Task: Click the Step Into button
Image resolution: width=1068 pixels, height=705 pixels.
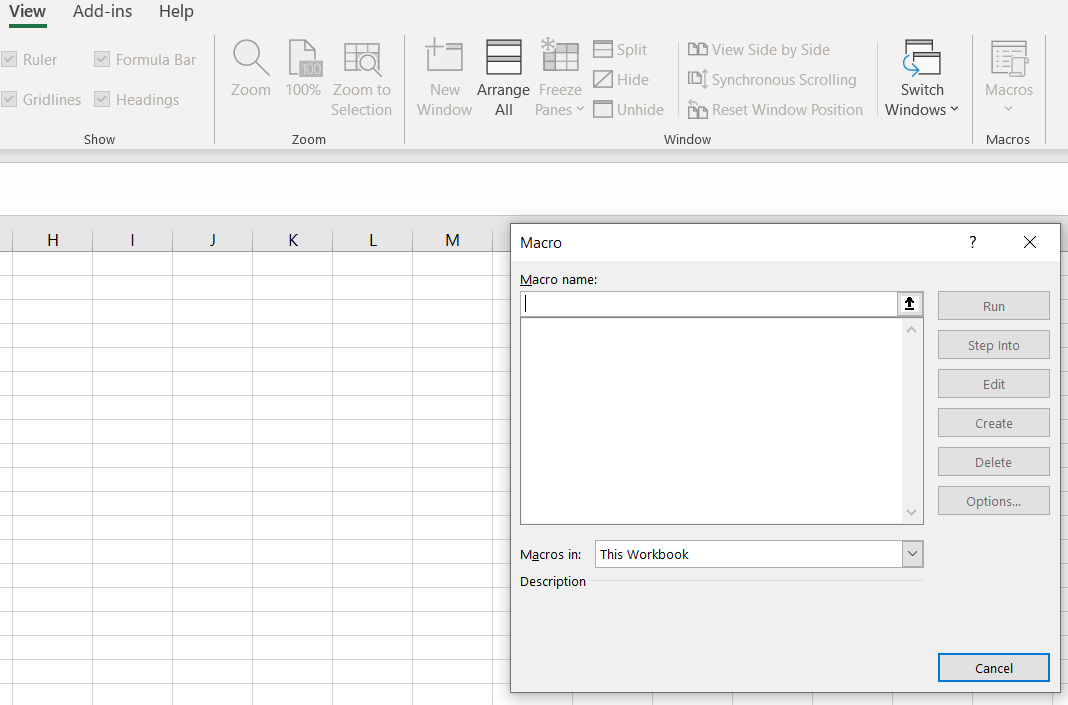Action: pyautogui.click(x=993, y=345)
